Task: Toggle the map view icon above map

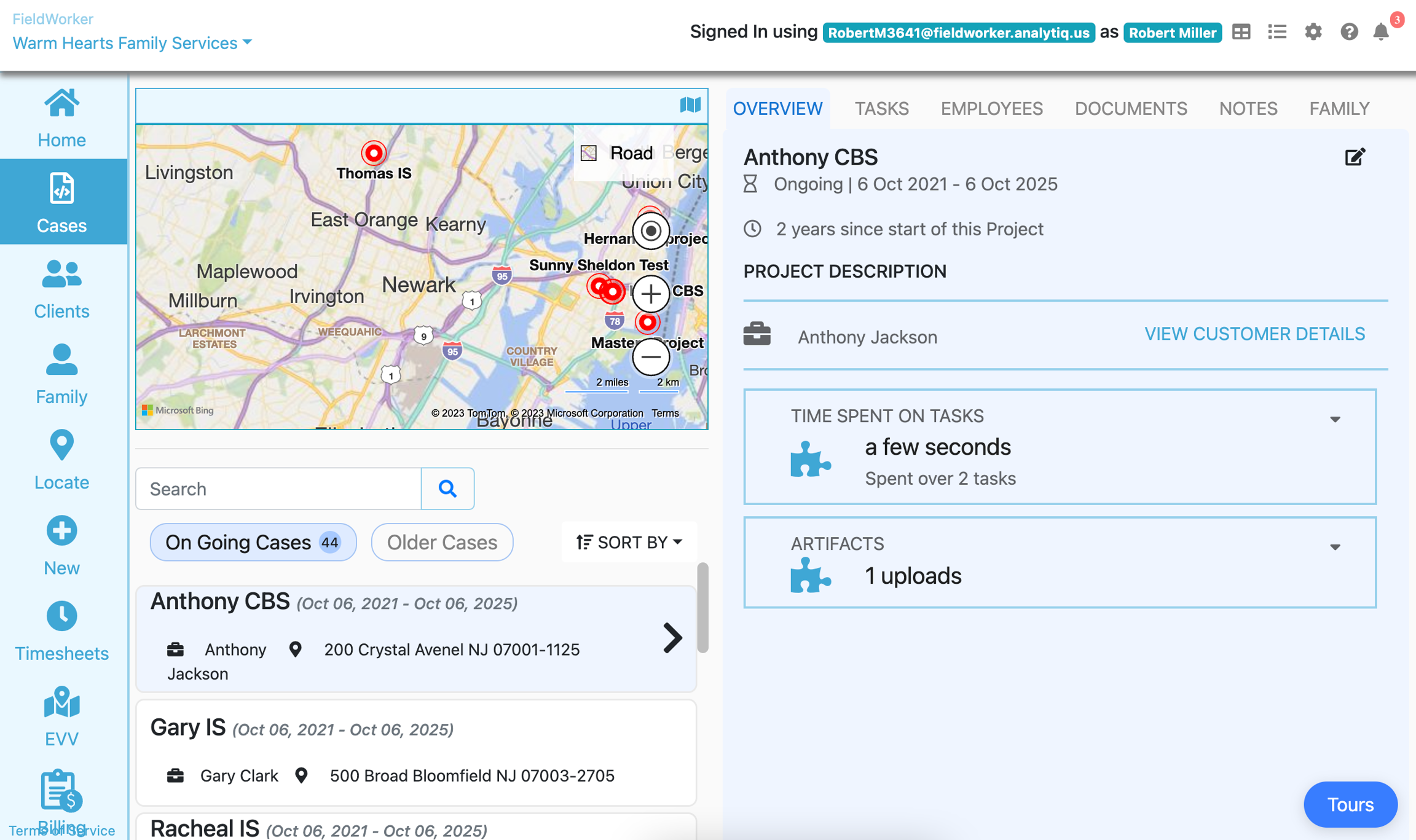Action: [690, 105]
